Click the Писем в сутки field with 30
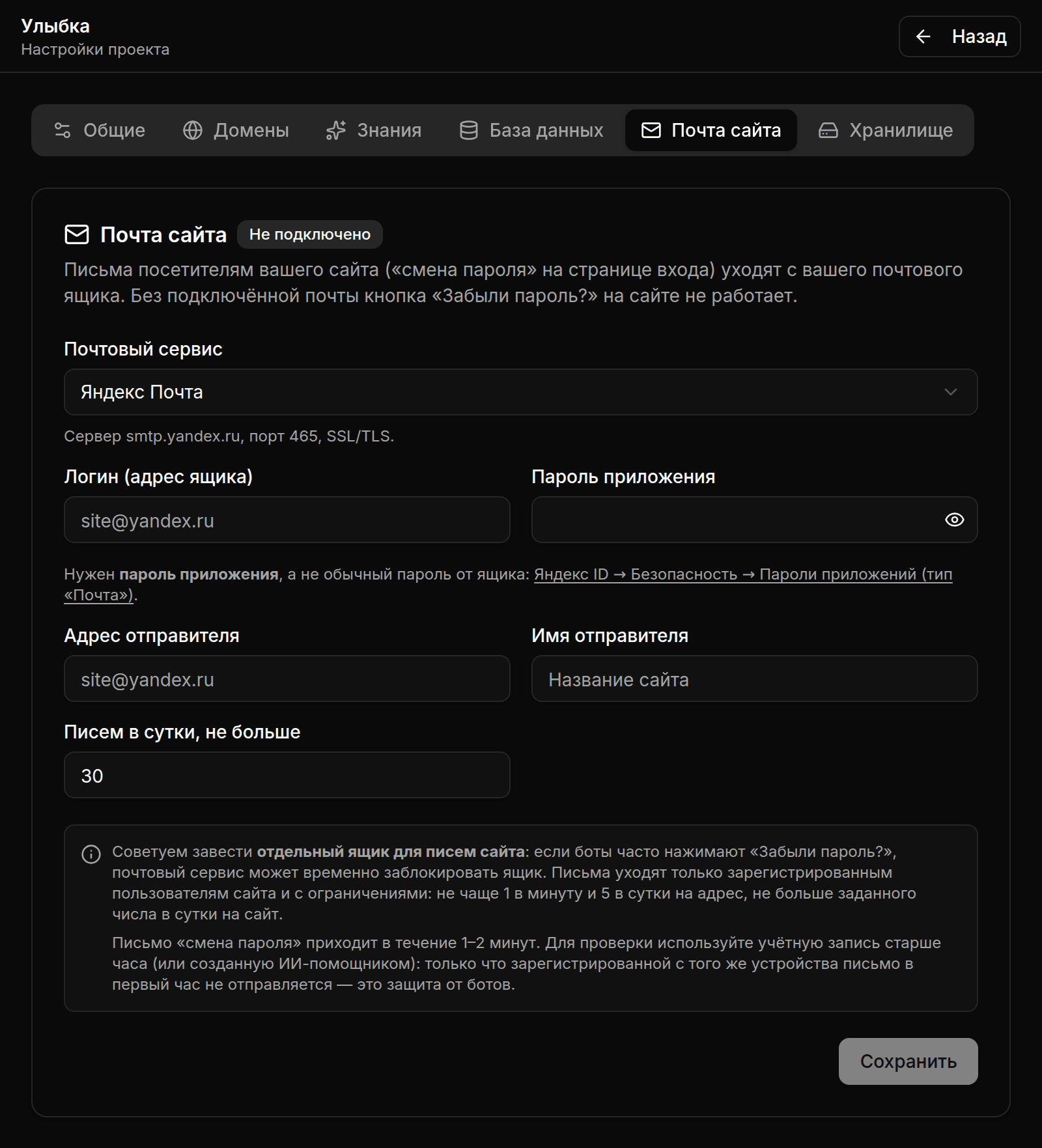Screen dimensions: 1042x1148 coord(287,775)
